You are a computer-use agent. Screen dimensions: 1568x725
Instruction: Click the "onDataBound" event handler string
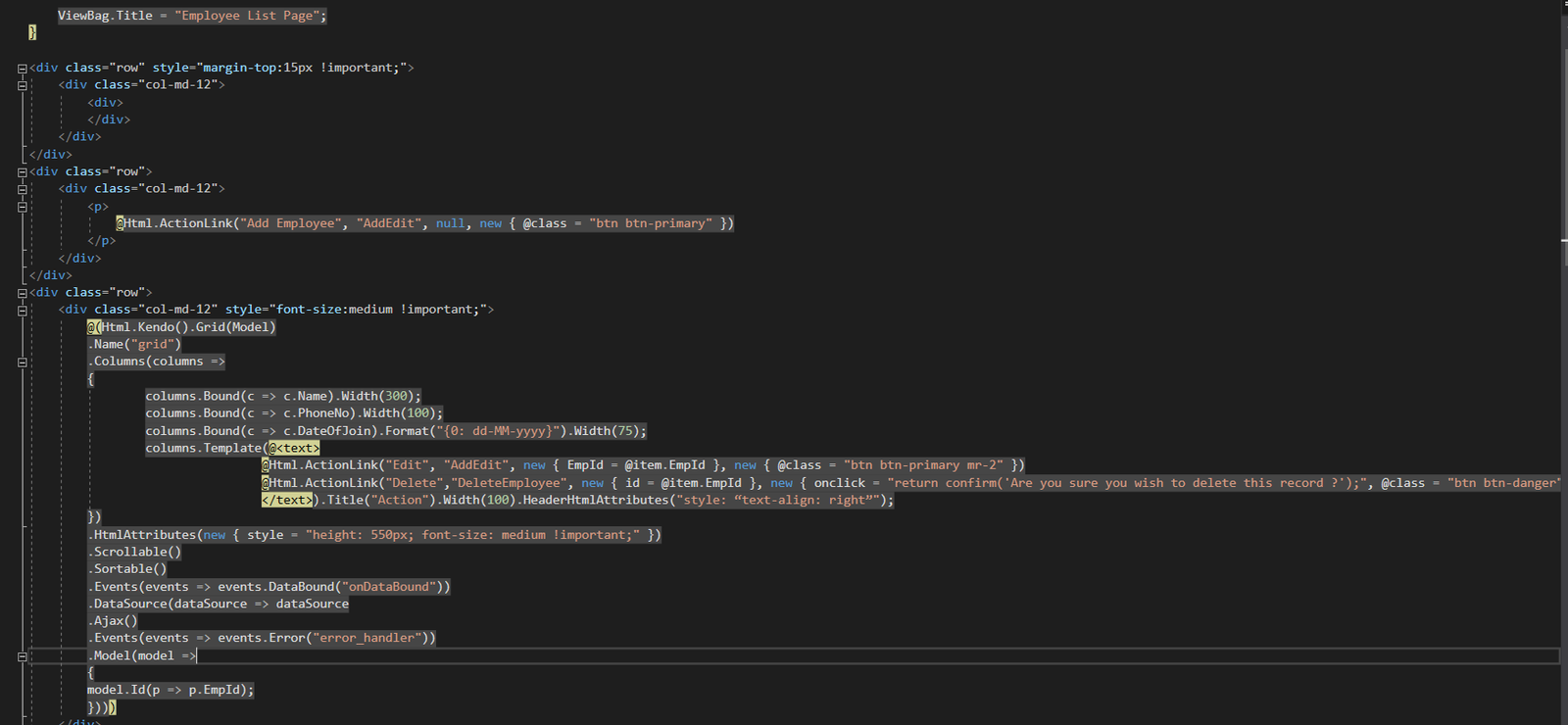coord(389,587)
